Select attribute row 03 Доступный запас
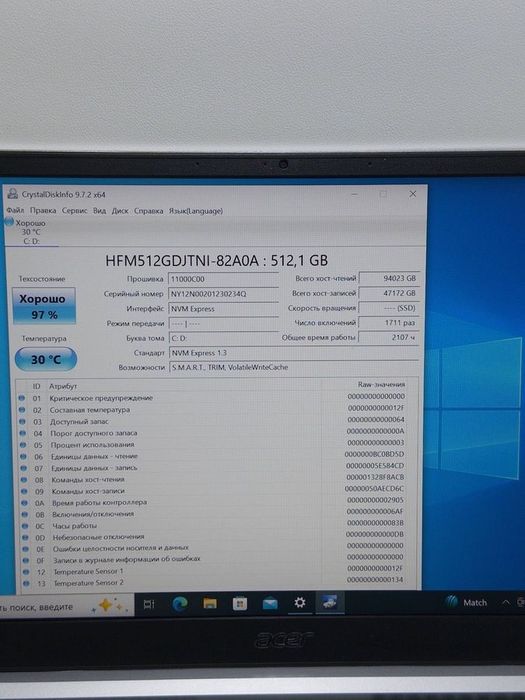This screenshot has height=700, width=525. [x=218, y=421]
